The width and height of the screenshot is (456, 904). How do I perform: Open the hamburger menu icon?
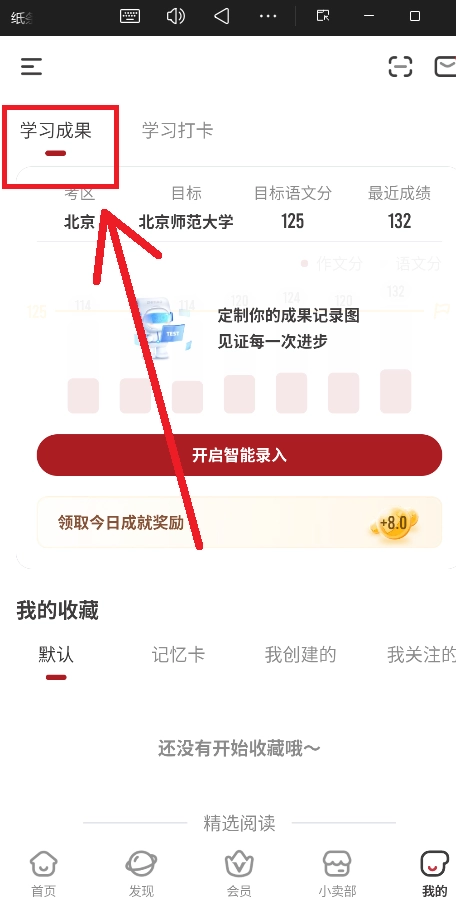32,67
